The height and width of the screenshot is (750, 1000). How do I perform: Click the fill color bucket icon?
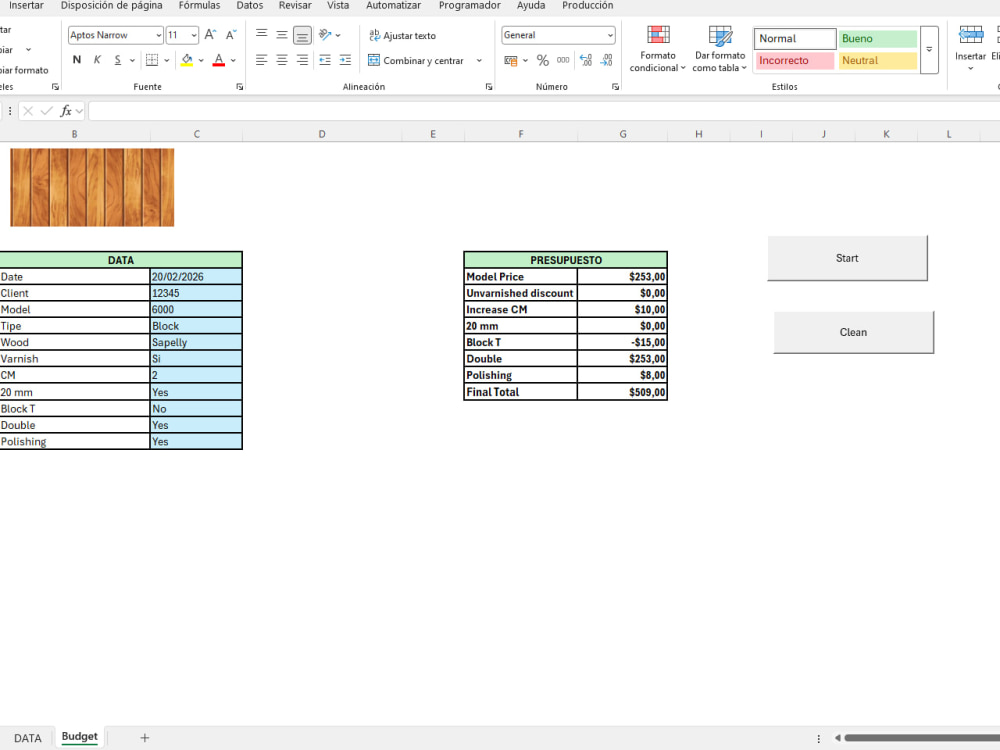[x=187, y=60]
